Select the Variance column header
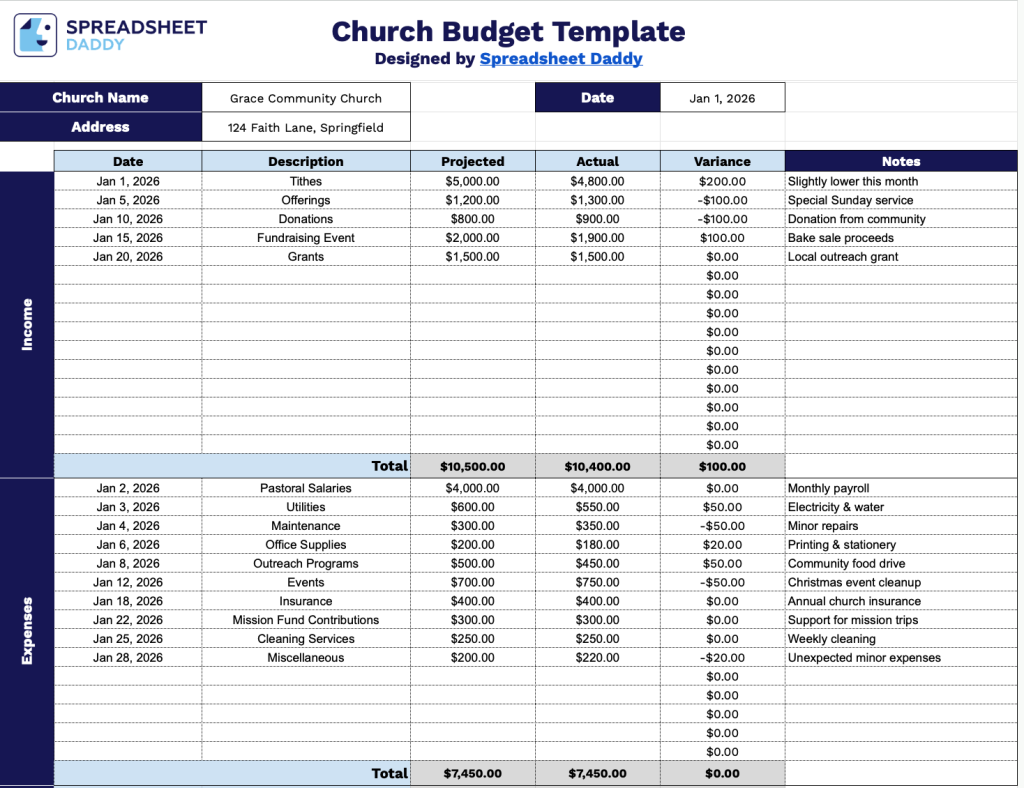The image size is (1024, 788). coord(722,161)
